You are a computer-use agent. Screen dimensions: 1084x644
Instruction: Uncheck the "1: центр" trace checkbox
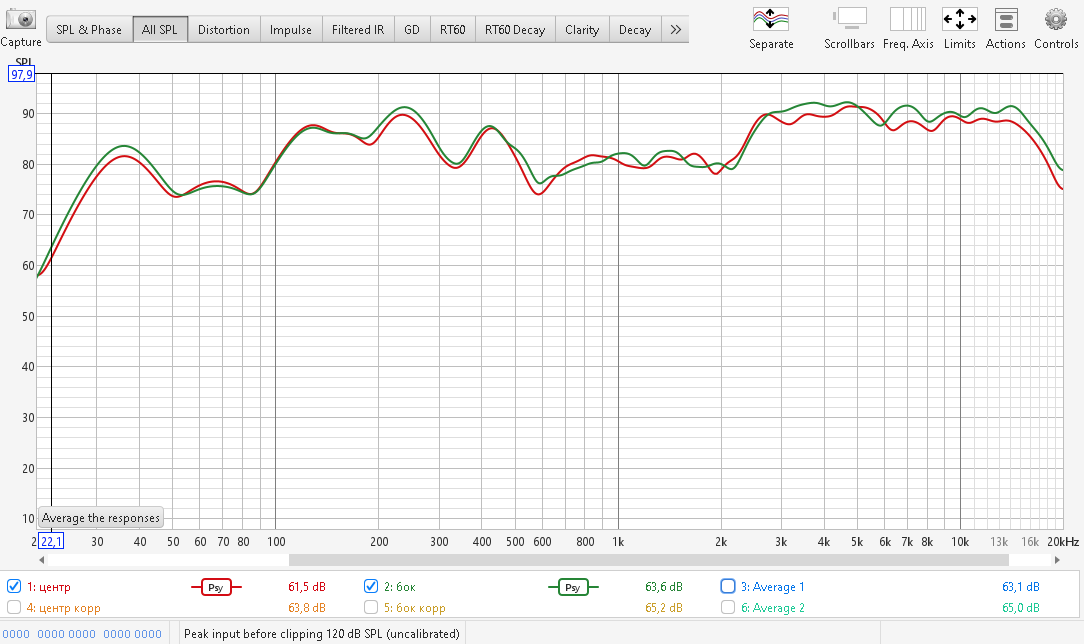pyautogui.click(x=14, y=586)
